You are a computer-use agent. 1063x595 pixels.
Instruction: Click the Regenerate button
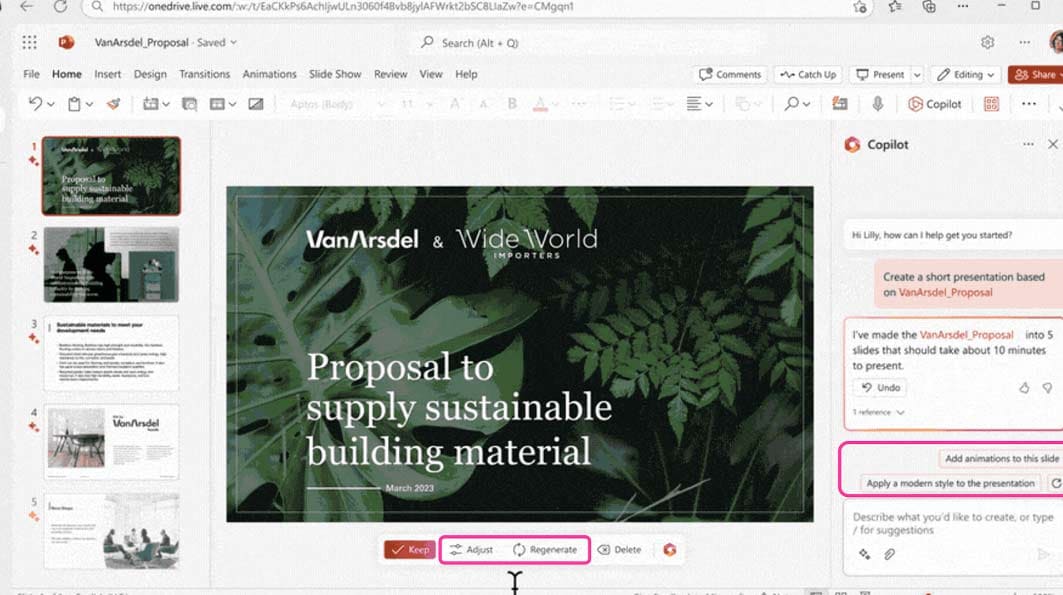tap(545, 550)
